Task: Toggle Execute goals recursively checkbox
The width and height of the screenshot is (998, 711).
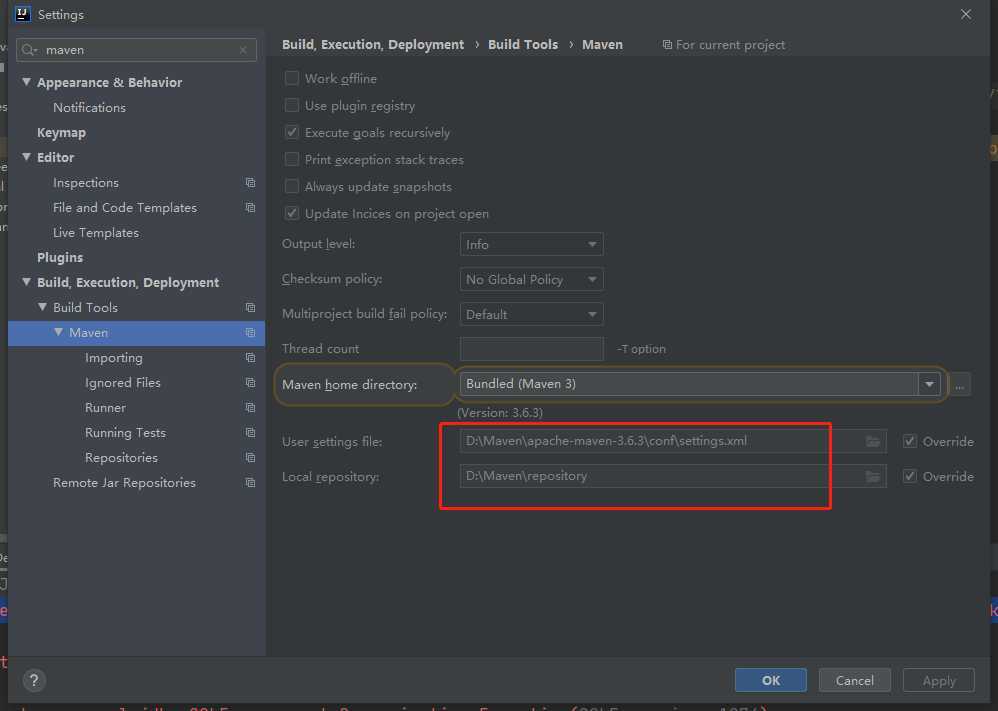Action: pyautogui.click(x=292, y=132)
